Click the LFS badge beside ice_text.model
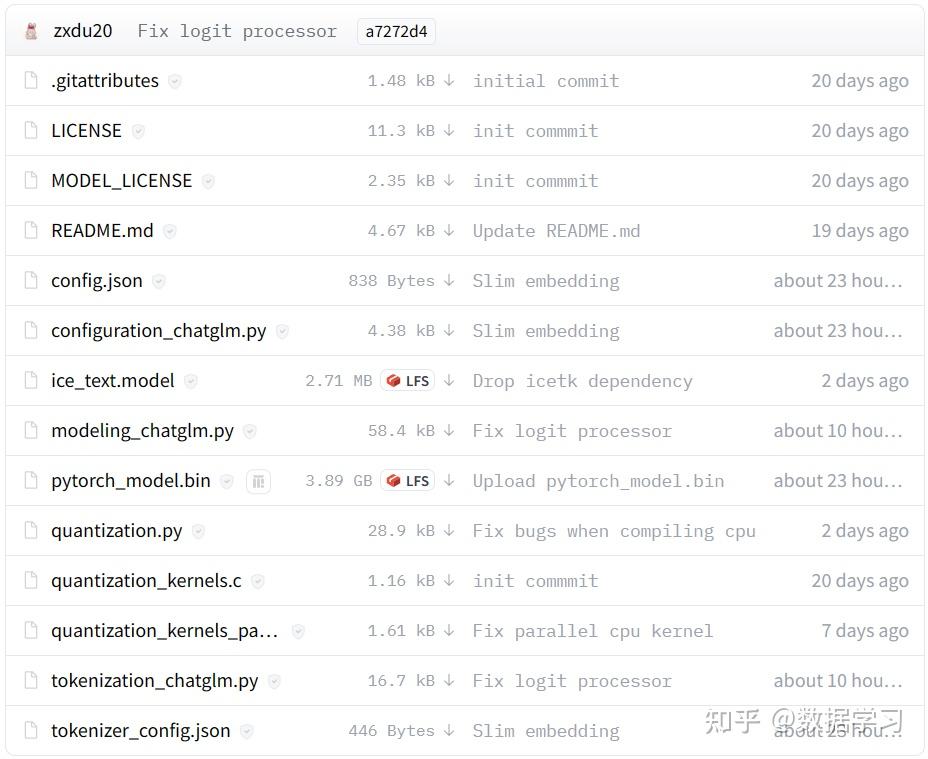Viewport: 928px width, 759px height. coord(407,381)
